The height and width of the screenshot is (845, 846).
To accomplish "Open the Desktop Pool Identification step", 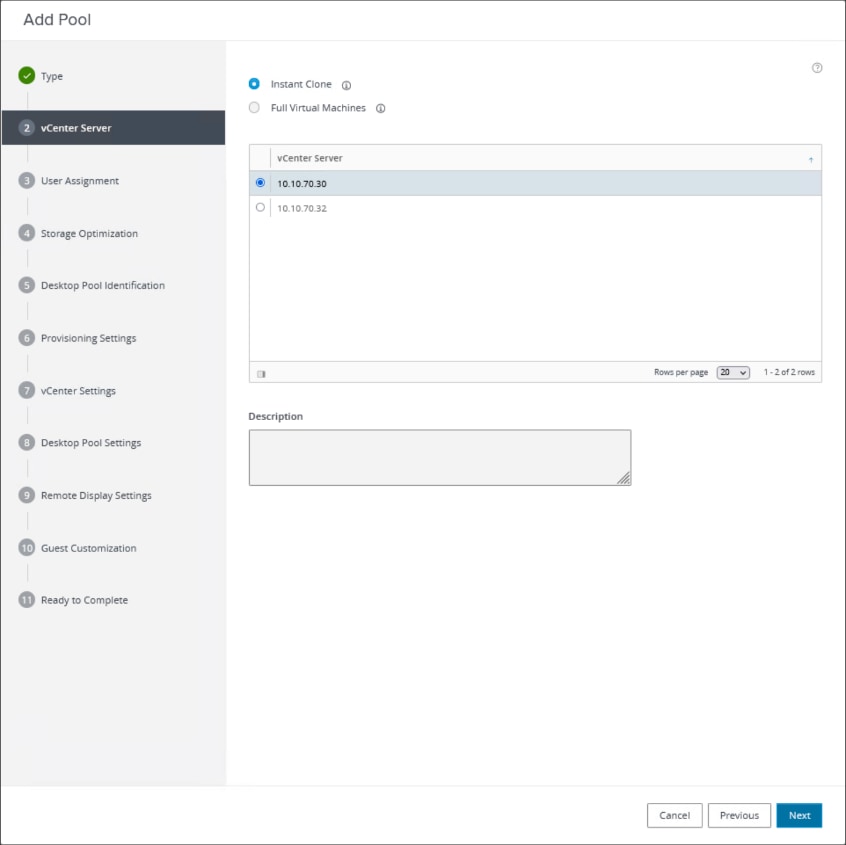I will [102, 286].
